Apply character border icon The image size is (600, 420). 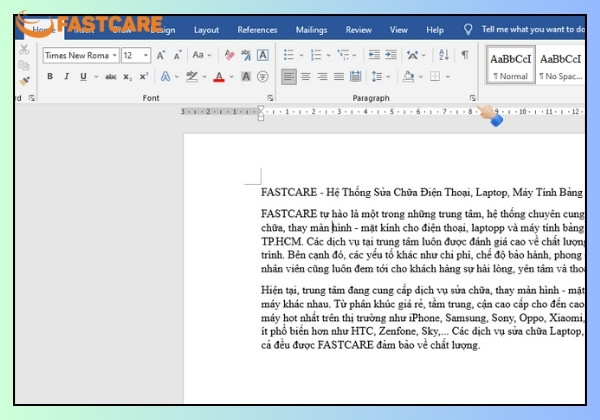(x=262, y=55)
